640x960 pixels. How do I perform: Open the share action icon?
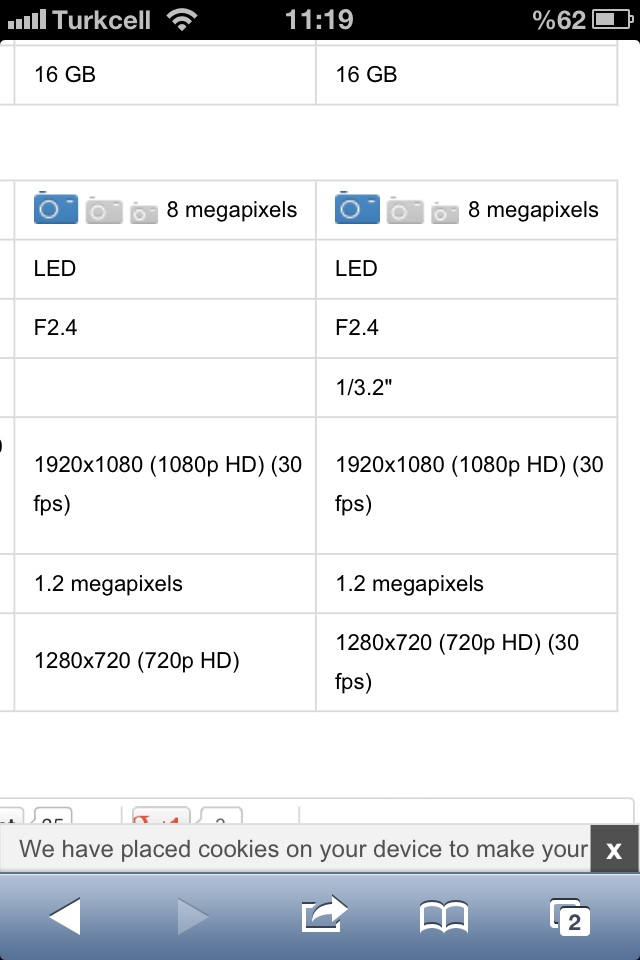click(324, 915)
